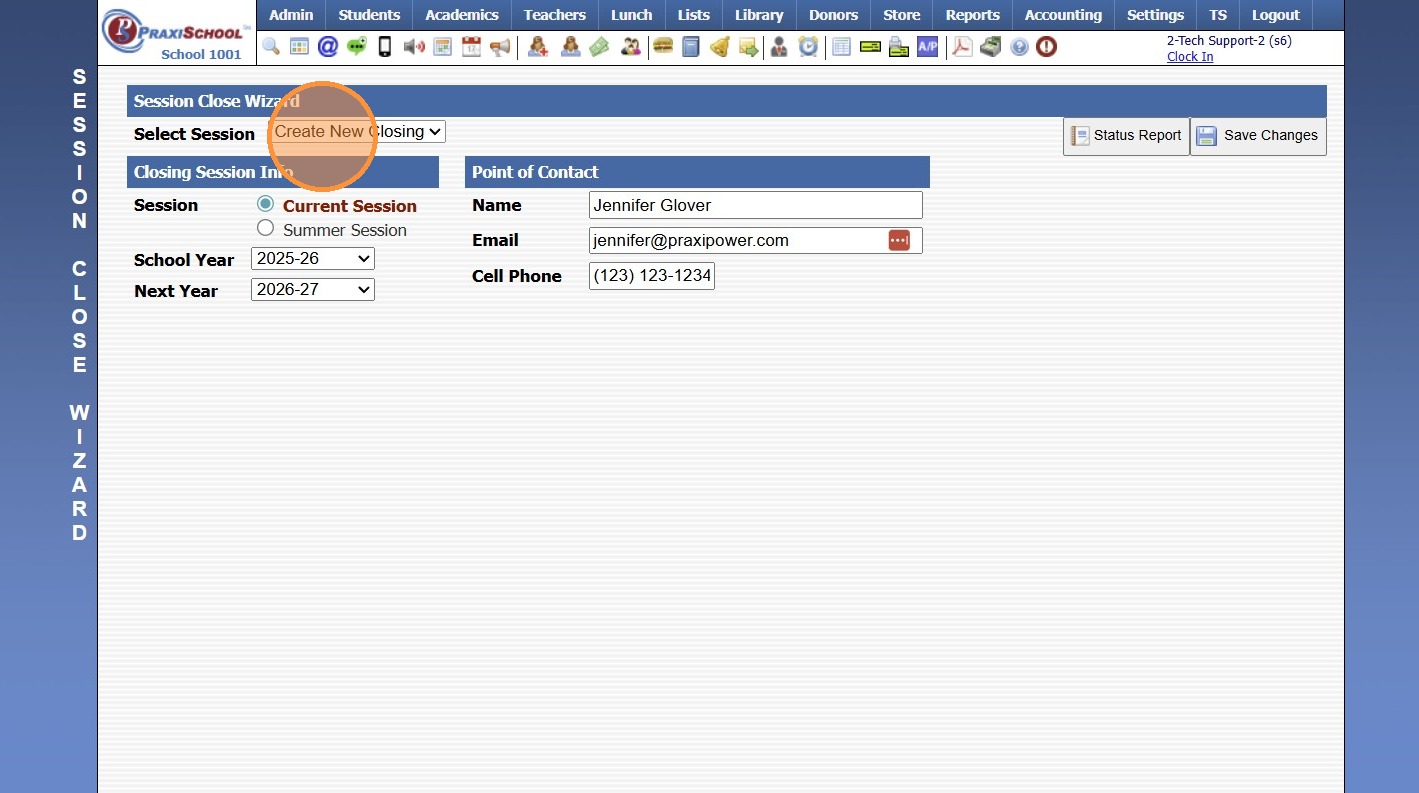Image resolution: width=1419 pixels, height=793 pixels.
Task: Open the green chat bubble icon
Action: (356, 47)
